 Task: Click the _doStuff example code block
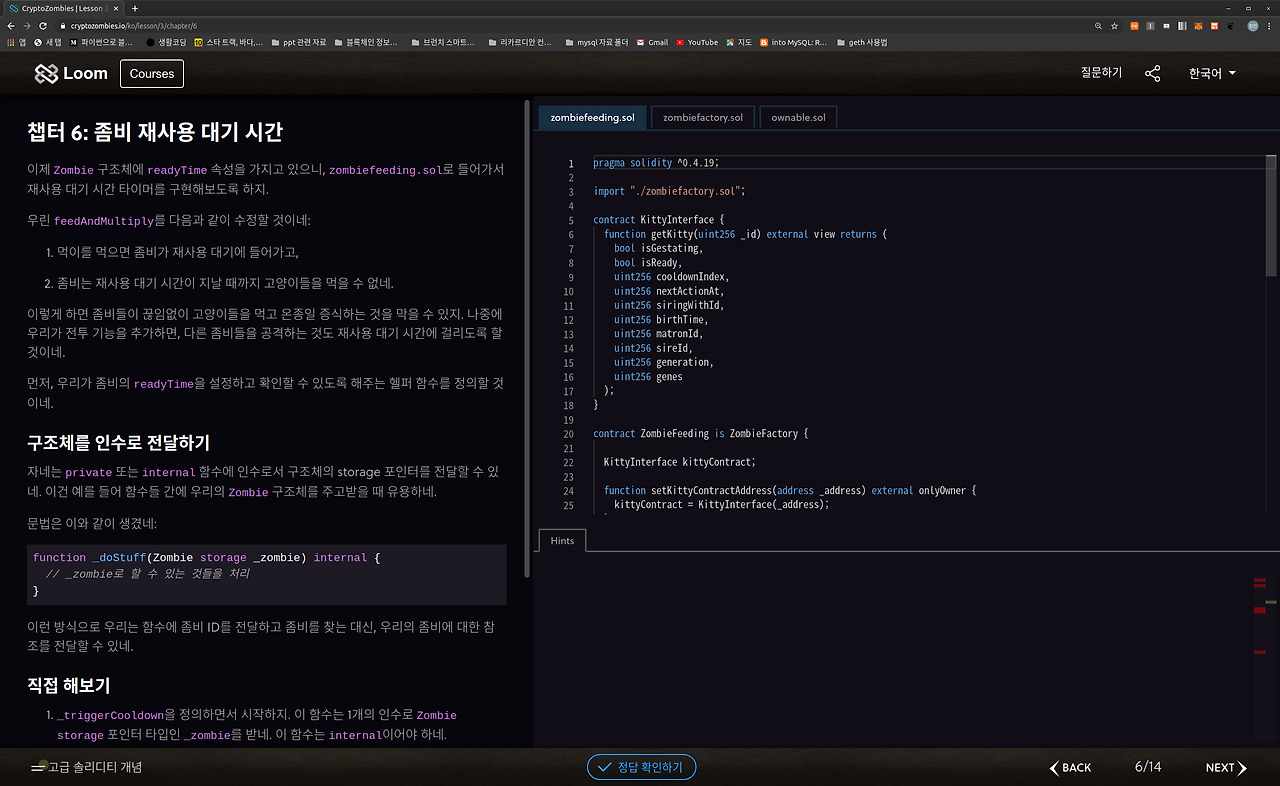(x=266, y=575)
